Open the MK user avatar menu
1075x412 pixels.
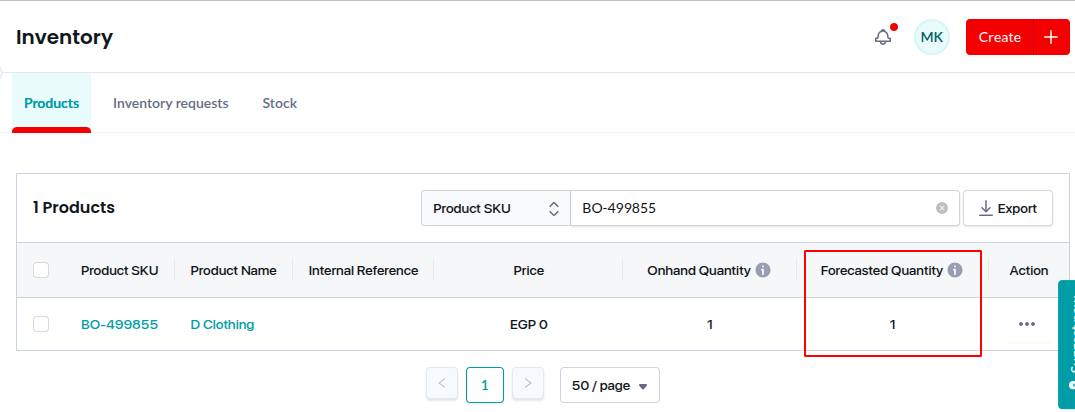click(x=932, y=37)
